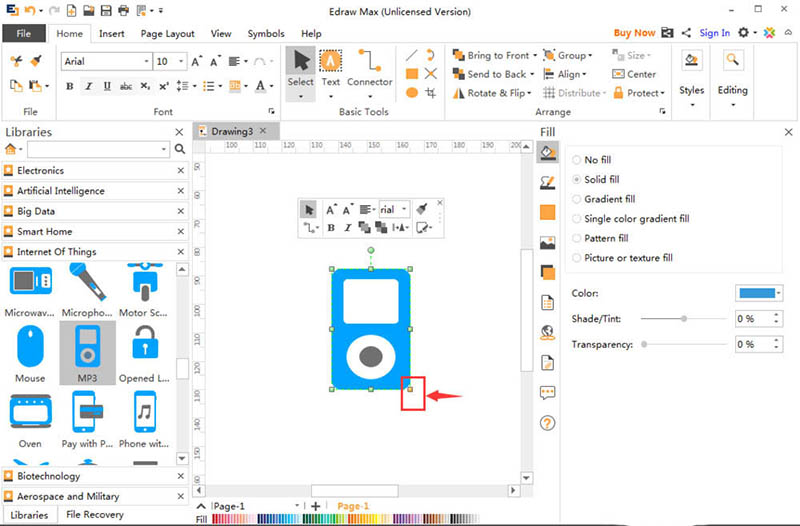
Task: Open the Bring to Front dropdown
Action: [x=535, y=56]
